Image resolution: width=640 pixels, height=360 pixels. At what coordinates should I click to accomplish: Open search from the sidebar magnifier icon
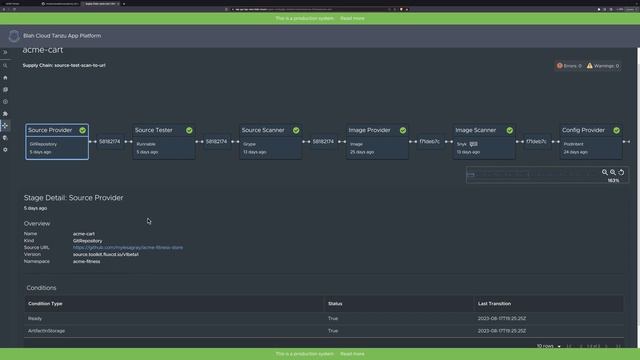coord(5,65)
